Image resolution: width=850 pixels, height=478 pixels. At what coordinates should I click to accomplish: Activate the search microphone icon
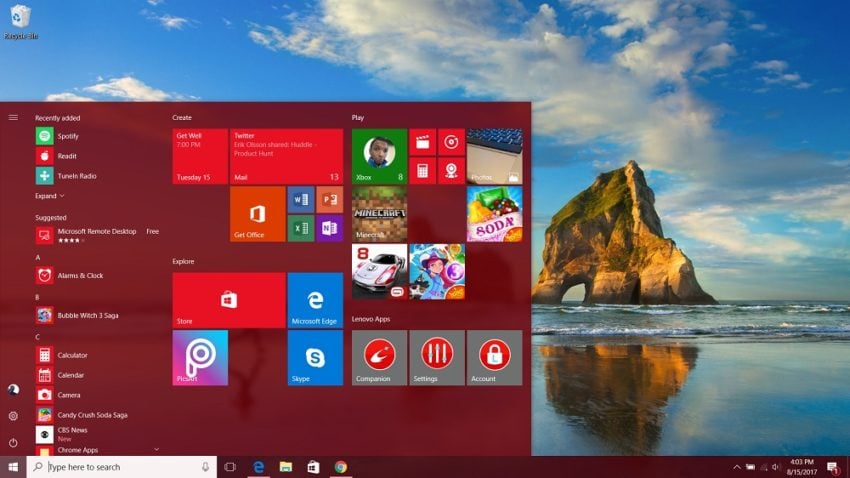coord(205,467)
